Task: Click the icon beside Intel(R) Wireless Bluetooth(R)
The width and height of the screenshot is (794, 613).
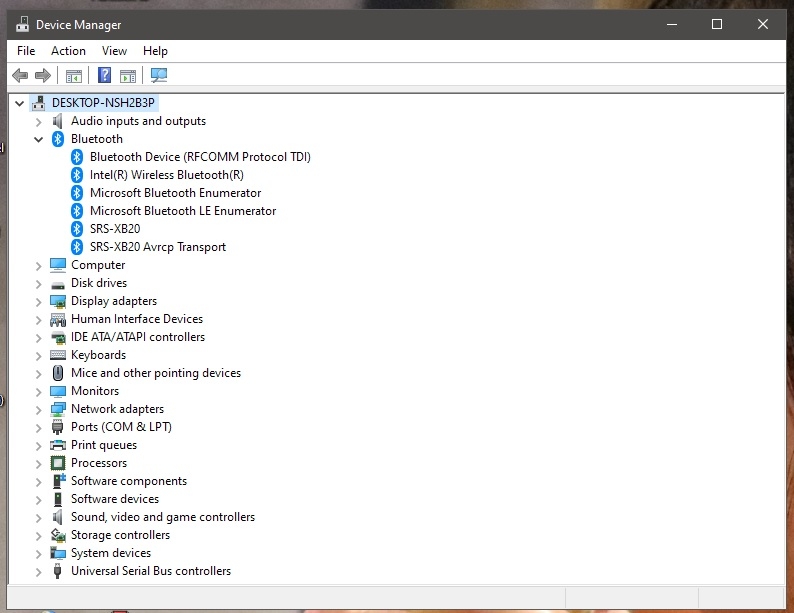Action: 76,175
